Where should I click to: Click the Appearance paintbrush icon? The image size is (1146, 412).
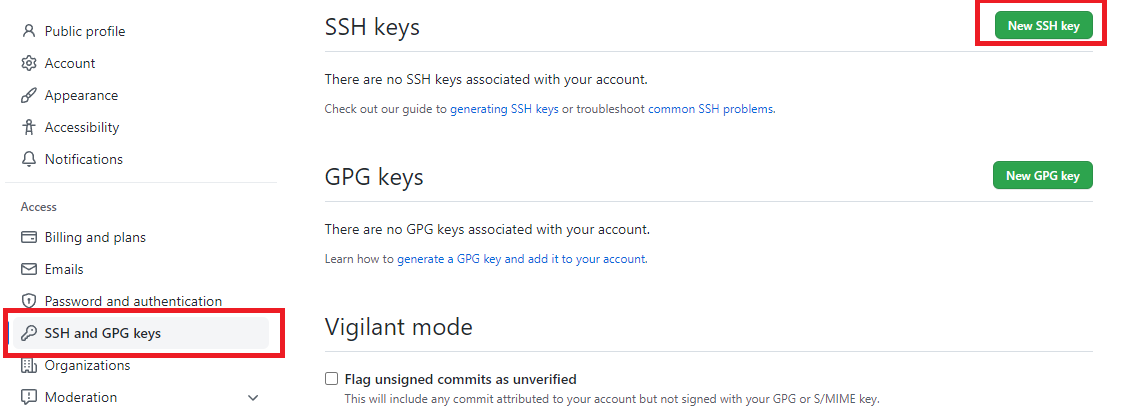click(x=29, y=96)
